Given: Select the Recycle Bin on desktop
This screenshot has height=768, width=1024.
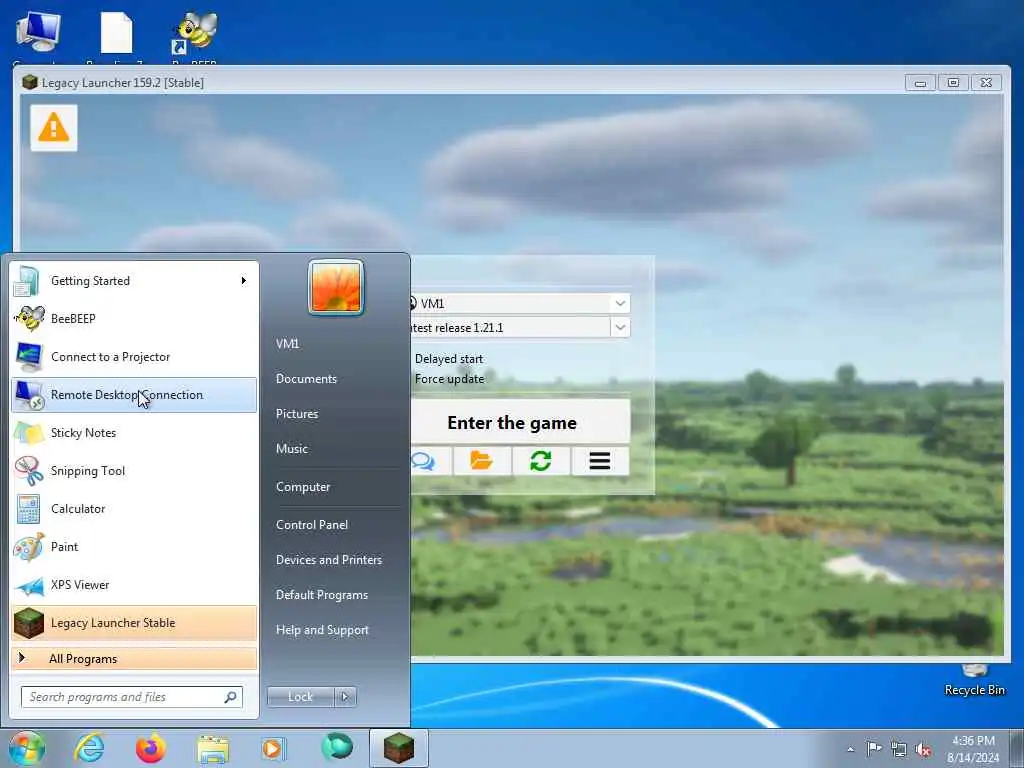Looking at the screenshot, I should (x=974, y=682).
